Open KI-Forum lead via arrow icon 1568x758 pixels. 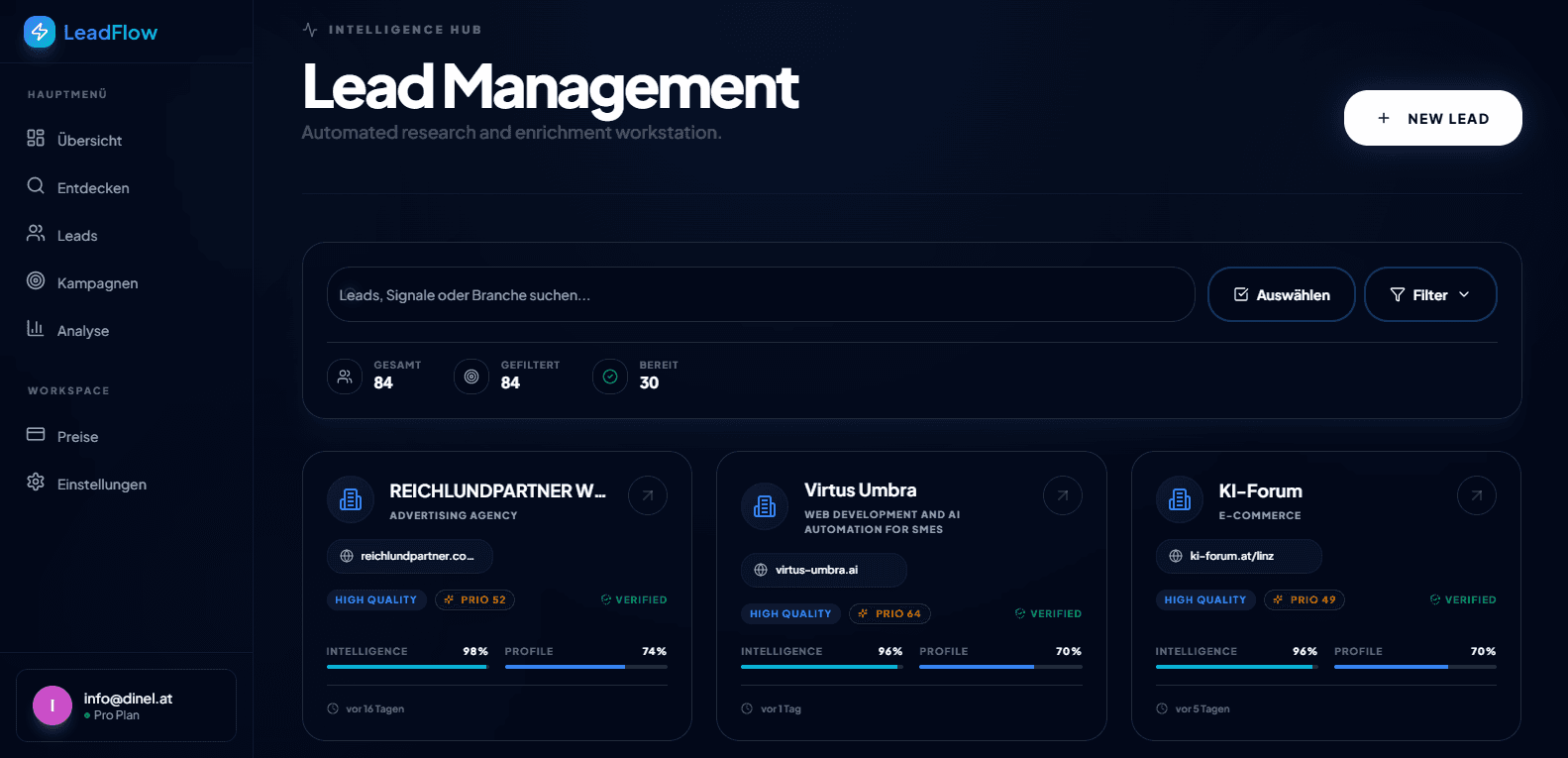click(x=1477, y=495)
